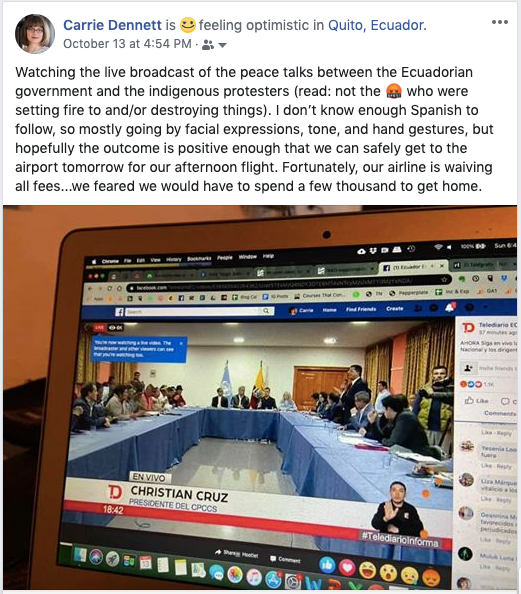521x594 pixels.
Task: Click the Like button beside the video
Action: click(477, 400)
